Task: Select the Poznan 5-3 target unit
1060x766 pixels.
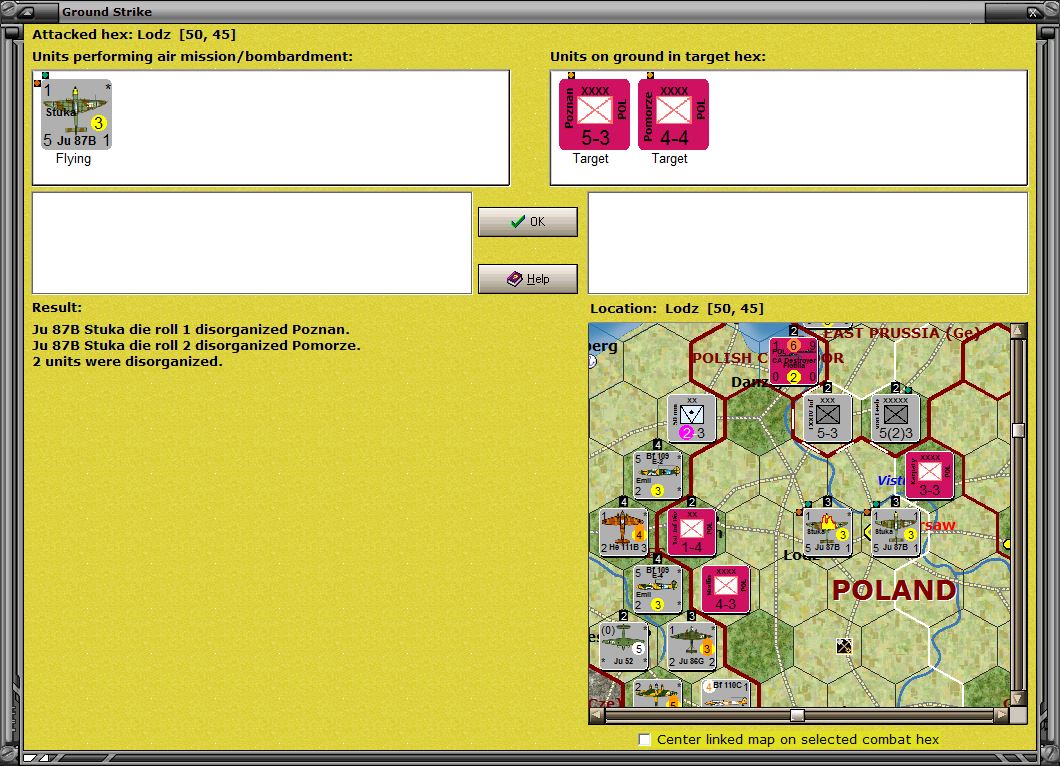Action: pos(594,114)
